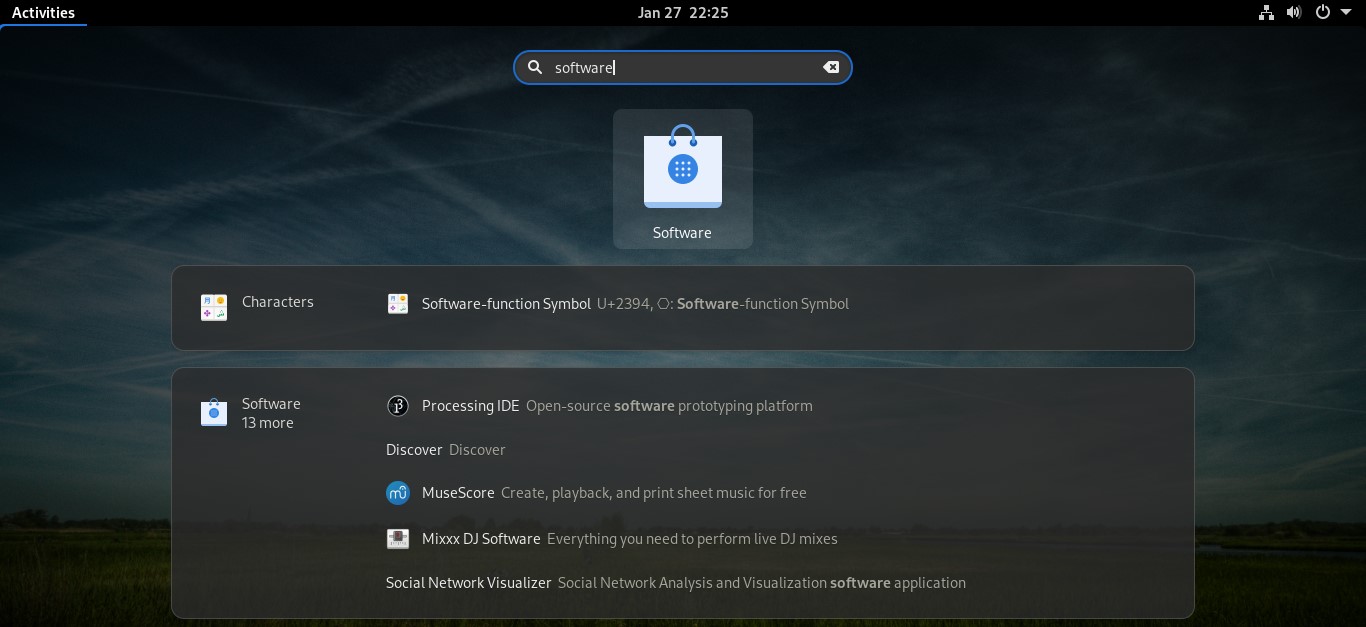1366x627 pixels.
Task: Select Social Network Visualizer result
Action: pos(468,583)
